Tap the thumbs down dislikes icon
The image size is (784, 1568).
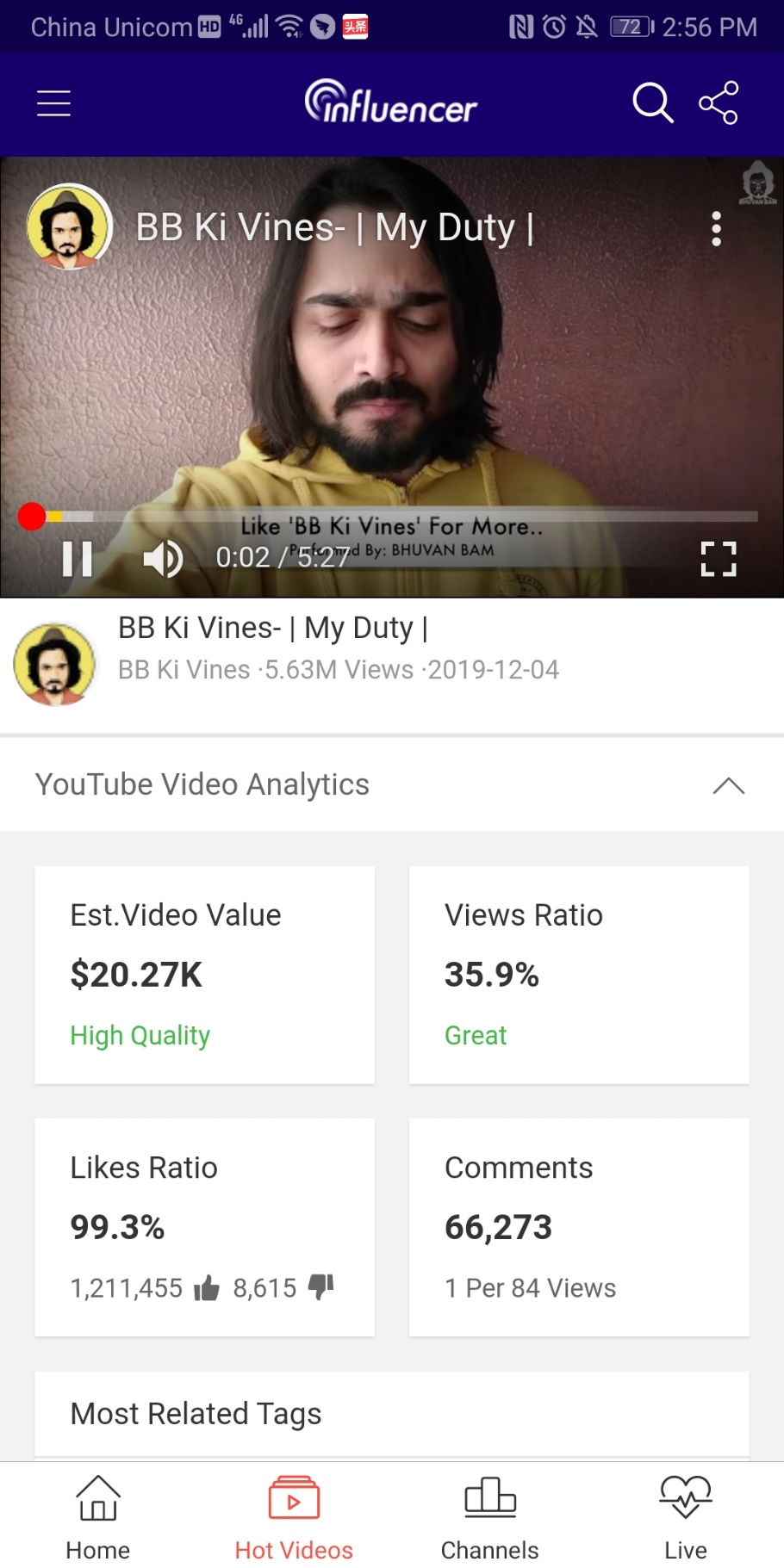pyautogui.click(x=321, y=1287)
